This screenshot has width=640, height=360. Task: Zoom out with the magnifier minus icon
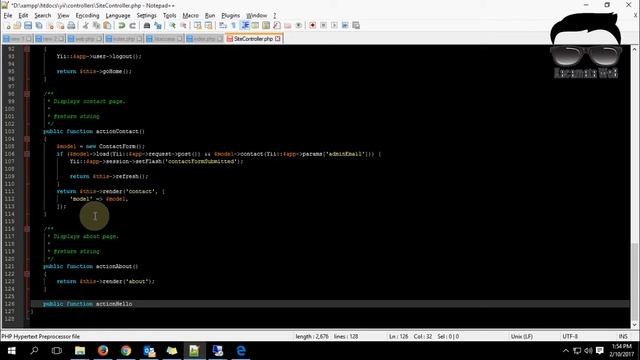click(183, 25)
